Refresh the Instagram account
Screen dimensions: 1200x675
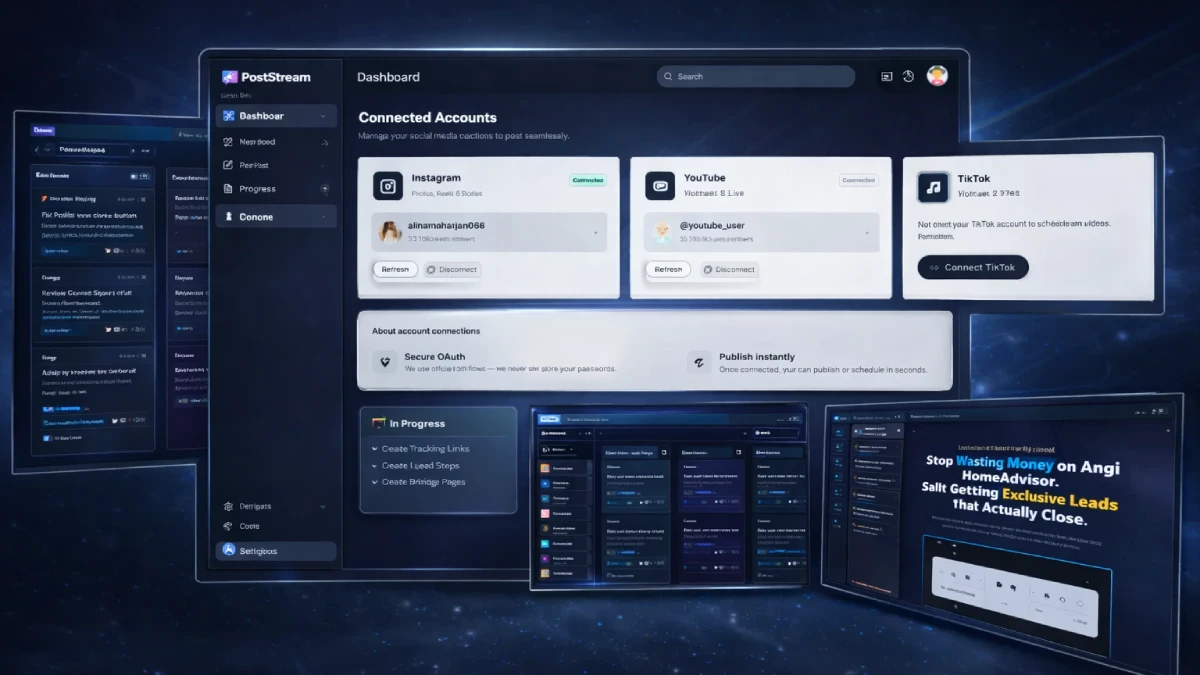click(x=395, y=269)
